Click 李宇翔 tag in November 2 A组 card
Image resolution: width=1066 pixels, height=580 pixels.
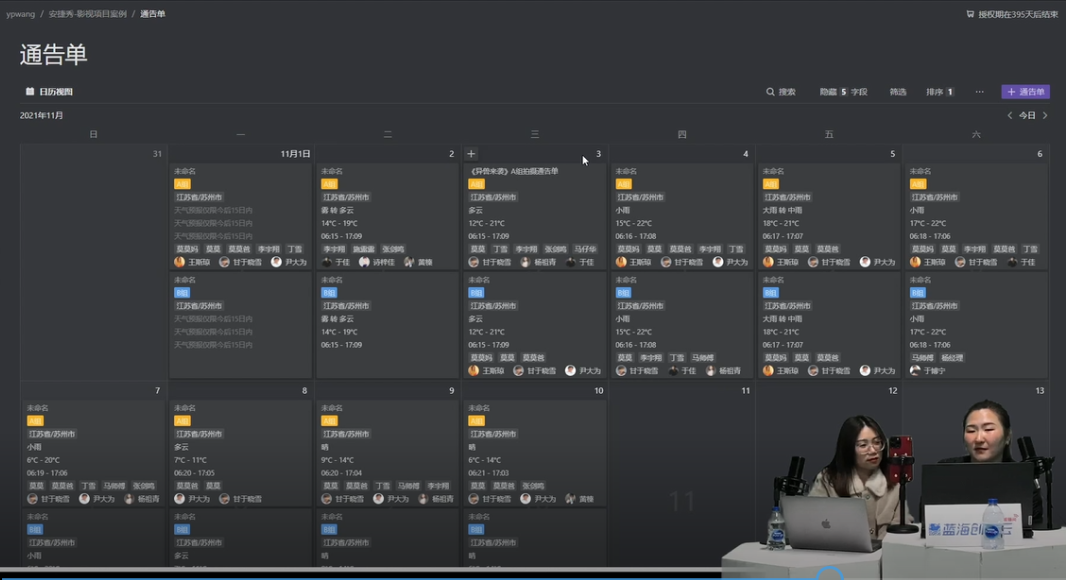click(x=334, y=249)
